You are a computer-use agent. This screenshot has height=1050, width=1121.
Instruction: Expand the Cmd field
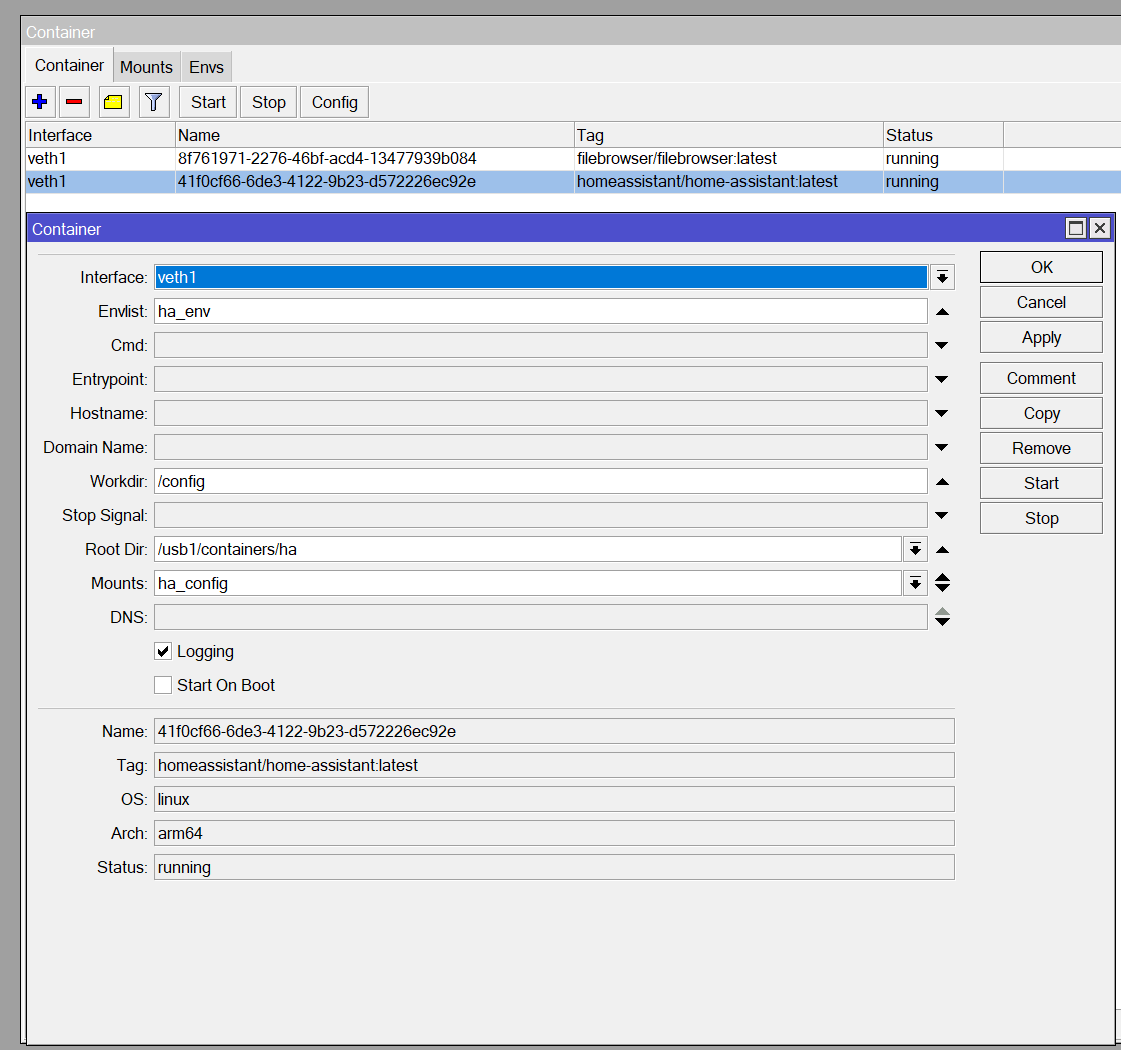point(941,346)
